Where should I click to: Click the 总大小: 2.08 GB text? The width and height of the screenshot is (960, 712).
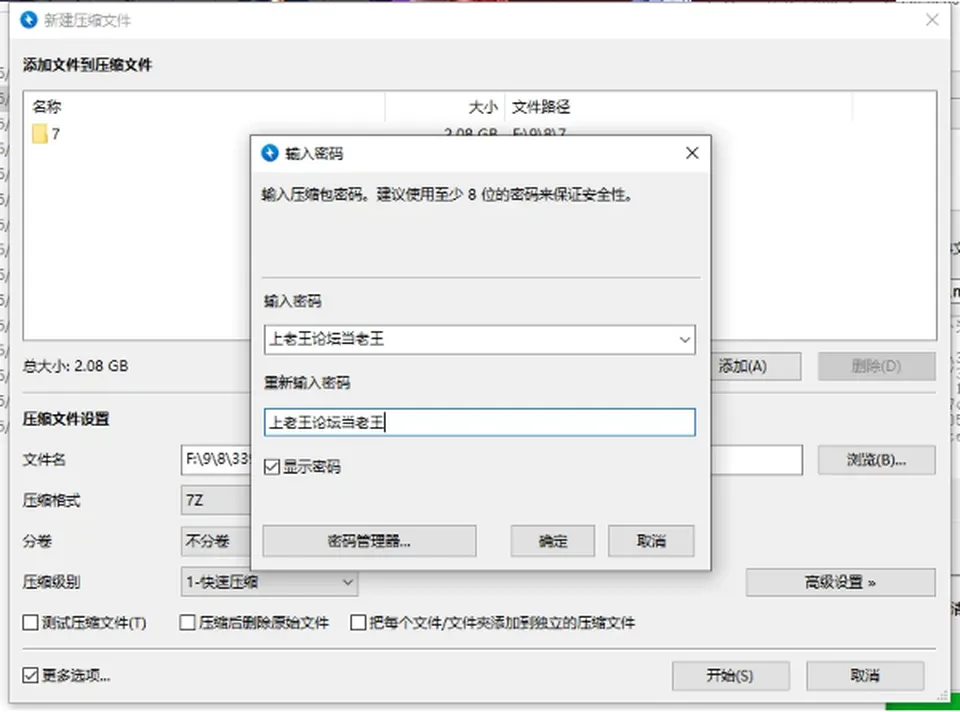tap(75, 366)
